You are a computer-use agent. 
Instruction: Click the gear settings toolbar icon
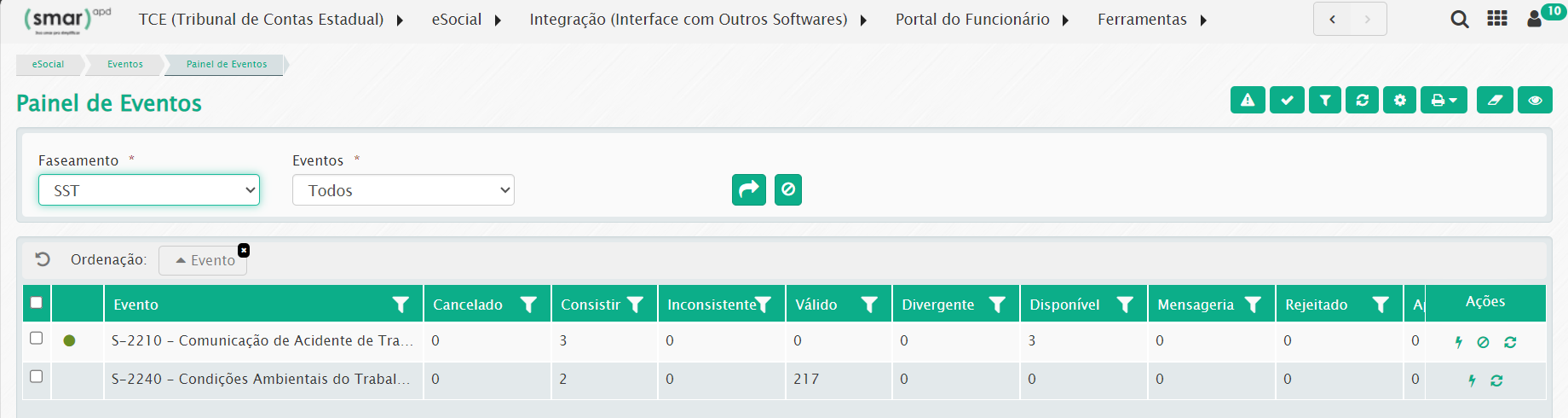1399,101
